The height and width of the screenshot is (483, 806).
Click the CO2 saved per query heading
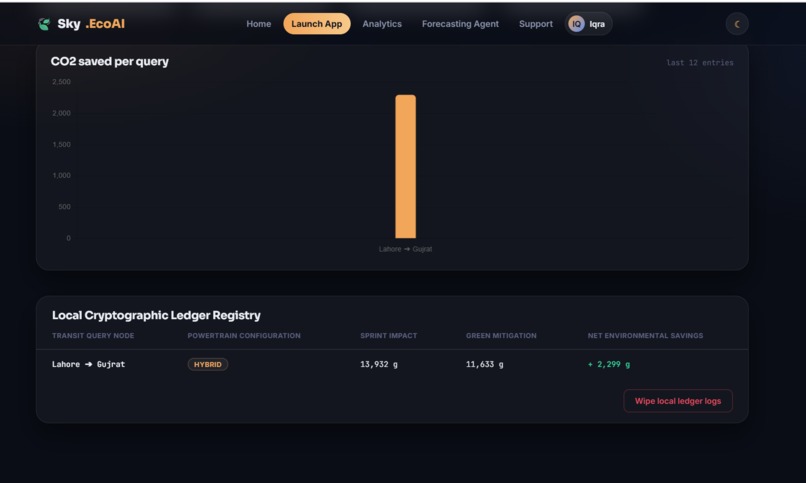109,62
